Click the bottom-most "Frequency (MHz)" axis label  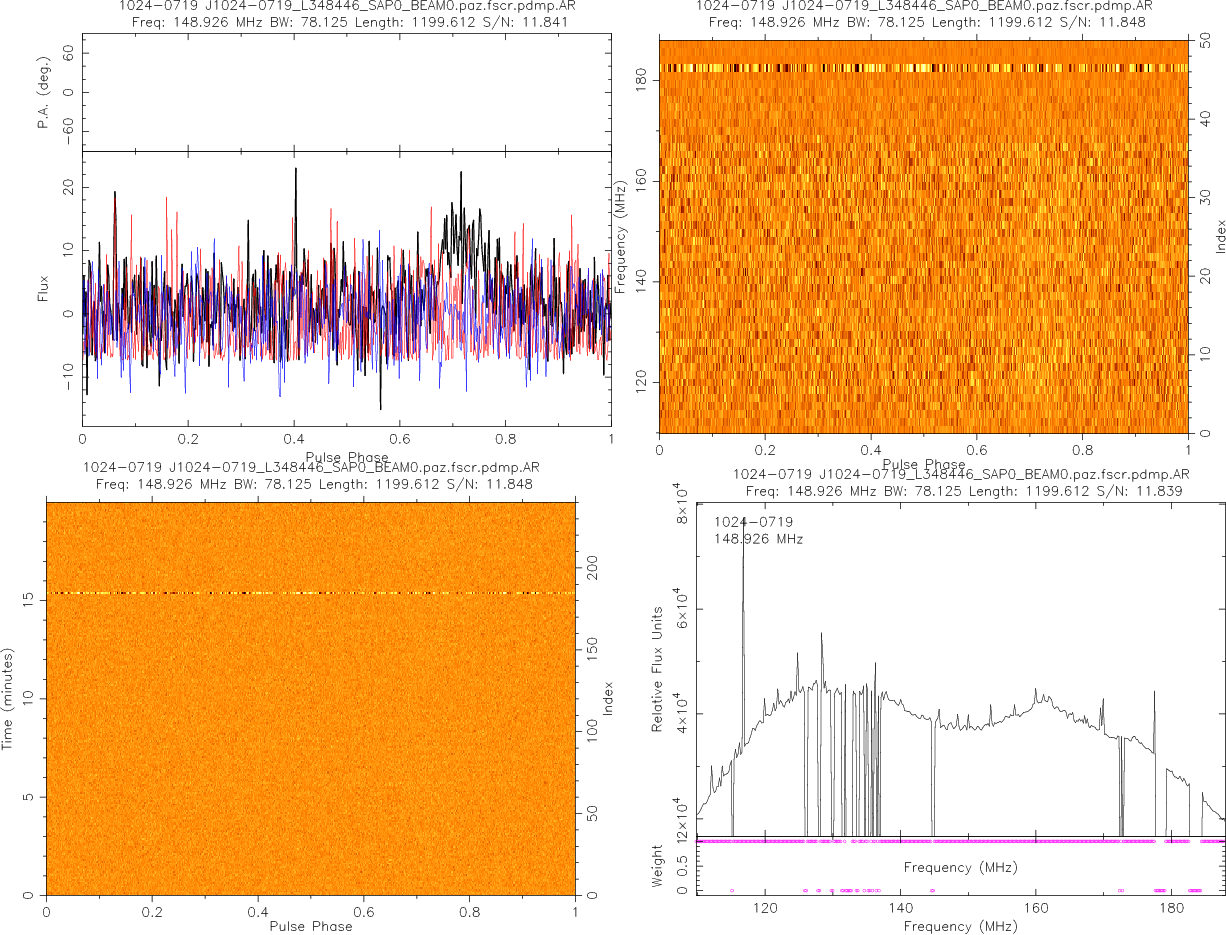pyautogui.click(x=961, y=927)
